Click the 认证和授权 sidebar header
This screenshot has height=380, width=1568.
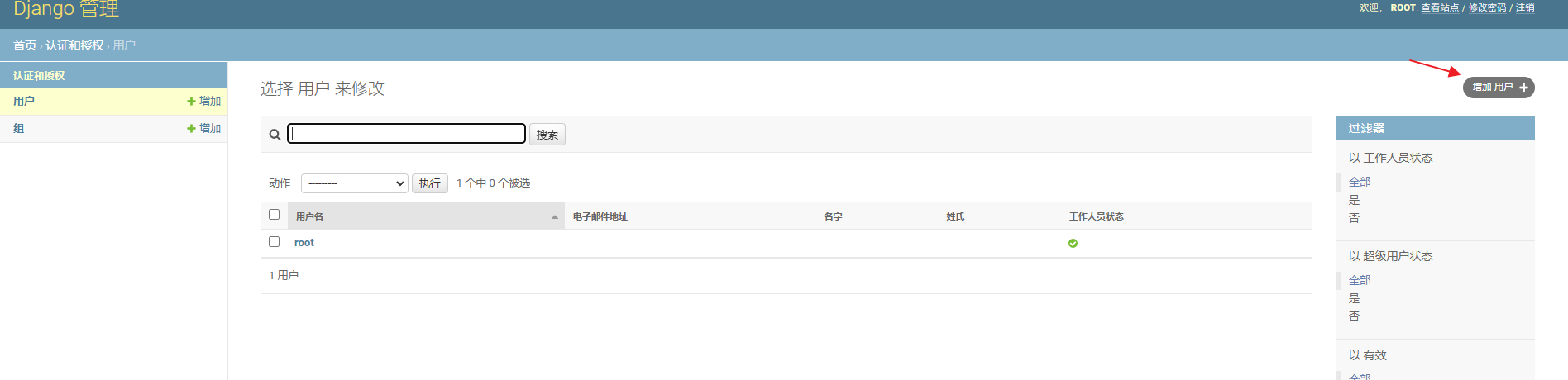pos(39,76)
